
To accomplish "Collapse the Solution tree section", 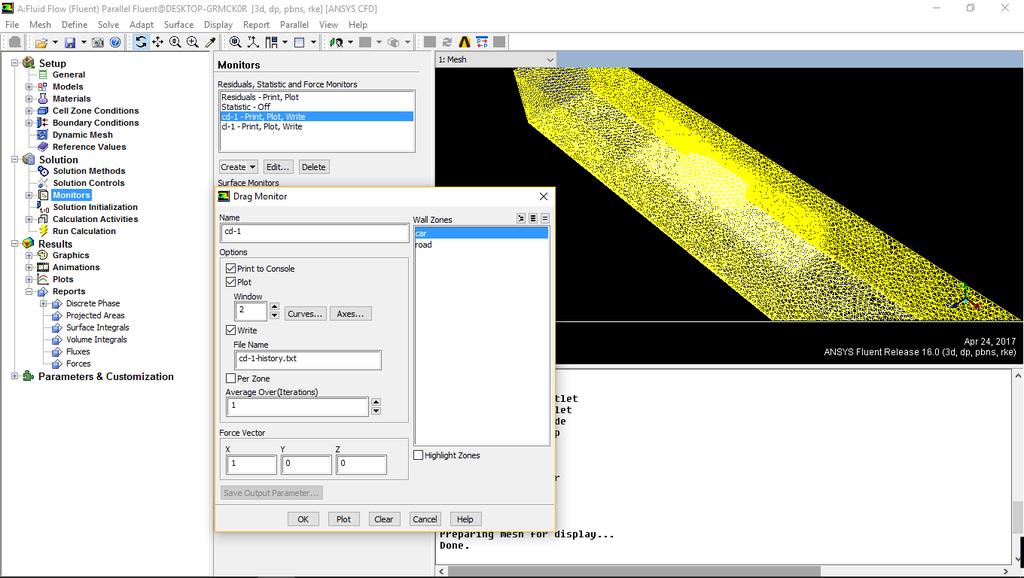I will 14,159.
